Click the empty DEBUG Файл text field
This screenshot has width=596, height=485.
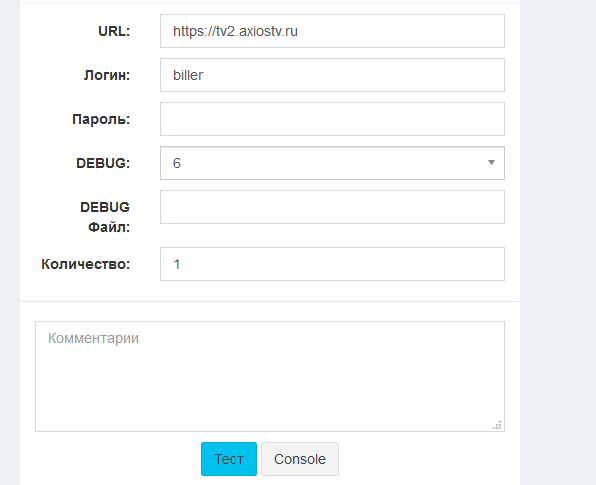pyautogui.click(x=332, y=207)
